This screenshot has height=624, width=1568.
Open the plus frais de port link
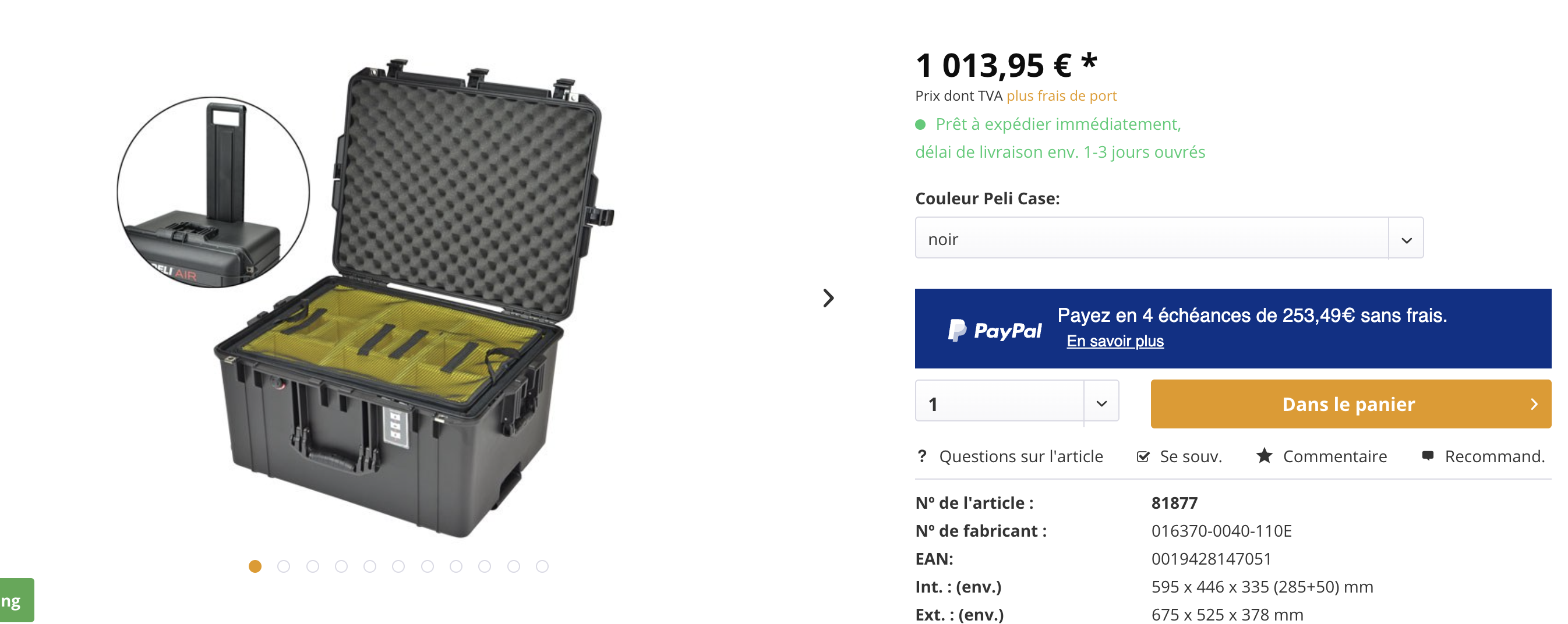[x=1061, y=95]
